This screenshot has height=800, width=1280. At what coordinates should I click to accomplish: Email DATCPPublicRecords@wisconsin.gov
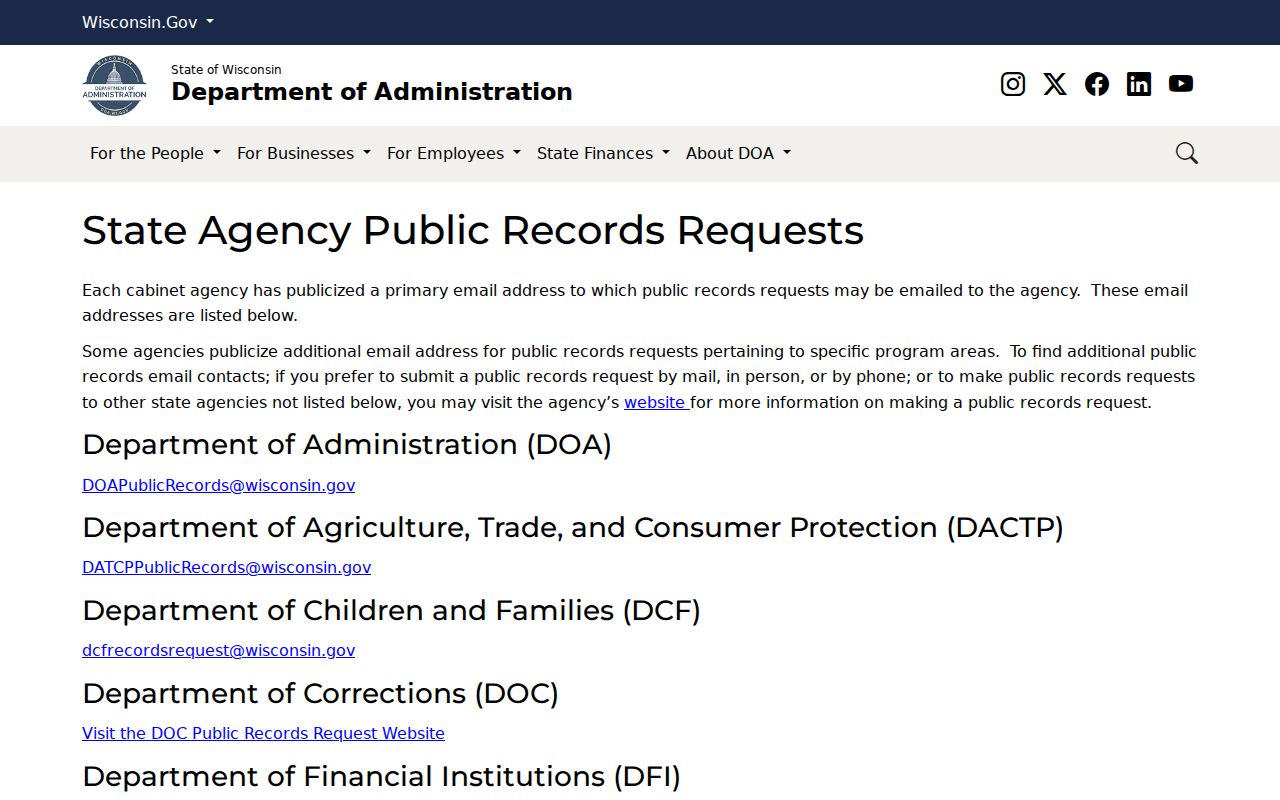pyautogui.click(x=226, y=567)
